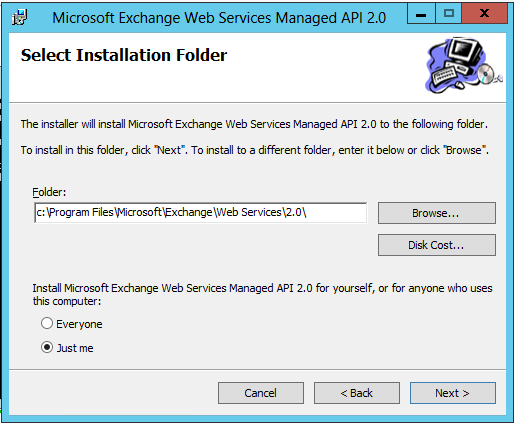
Task: Go back with the < Back button
Action: click(x=357, y=393)
